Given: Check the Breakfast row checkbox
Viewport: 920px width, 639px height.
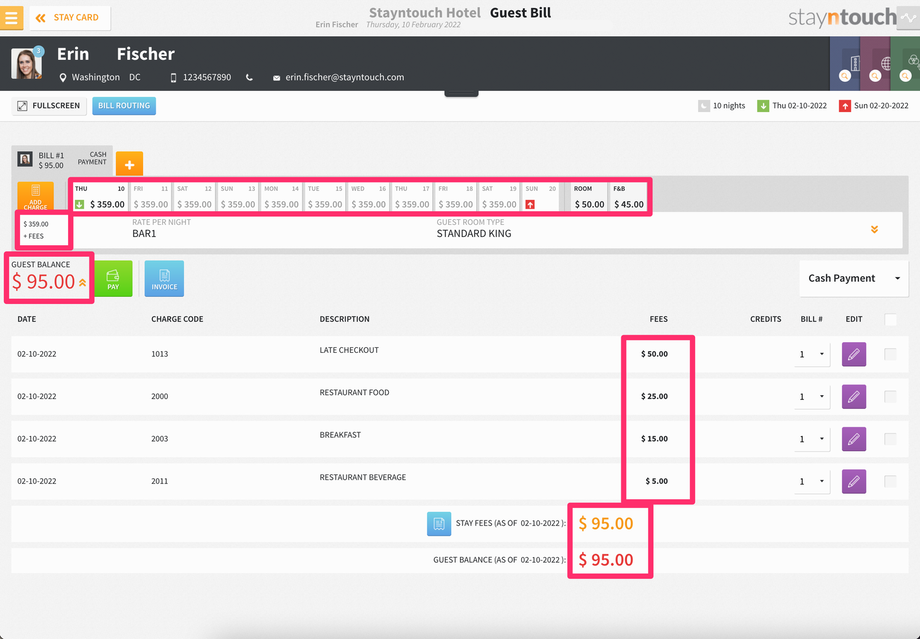Looking at the screenshot, I should pyautogui.click(x=890, y=439).
